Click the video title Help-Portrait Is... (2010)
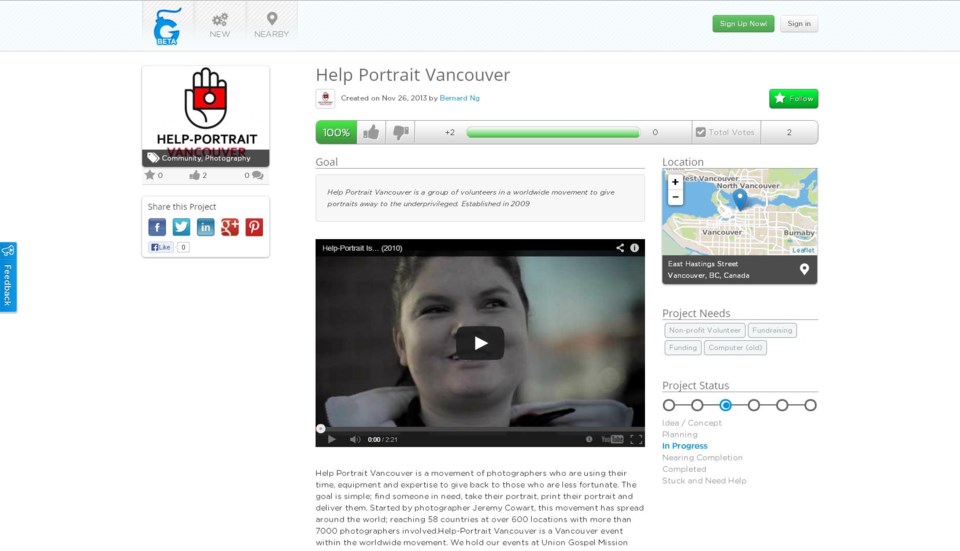This screenshot has height=551, width=960. (x=362, y=248)
